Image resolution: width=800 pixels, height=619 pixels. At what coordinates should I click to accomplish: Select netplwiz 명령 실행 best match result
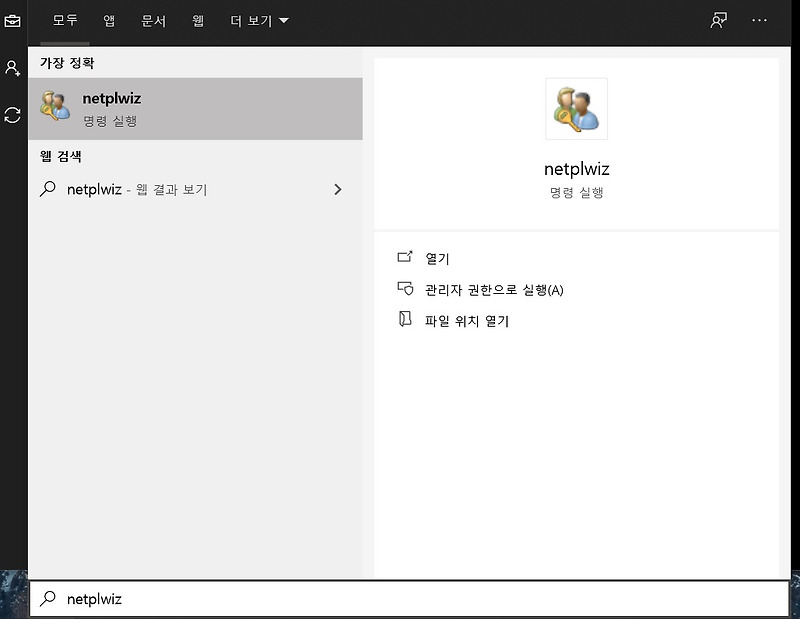tap(195, 109)
